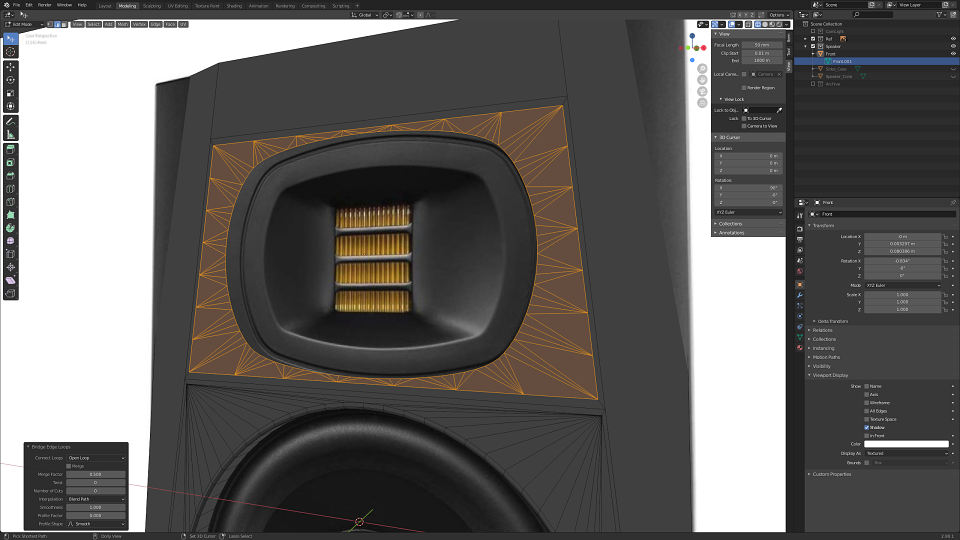Open the Object Data properties tab
The width and height of the screenshot is (960, 540).
[x=800, y=337]
